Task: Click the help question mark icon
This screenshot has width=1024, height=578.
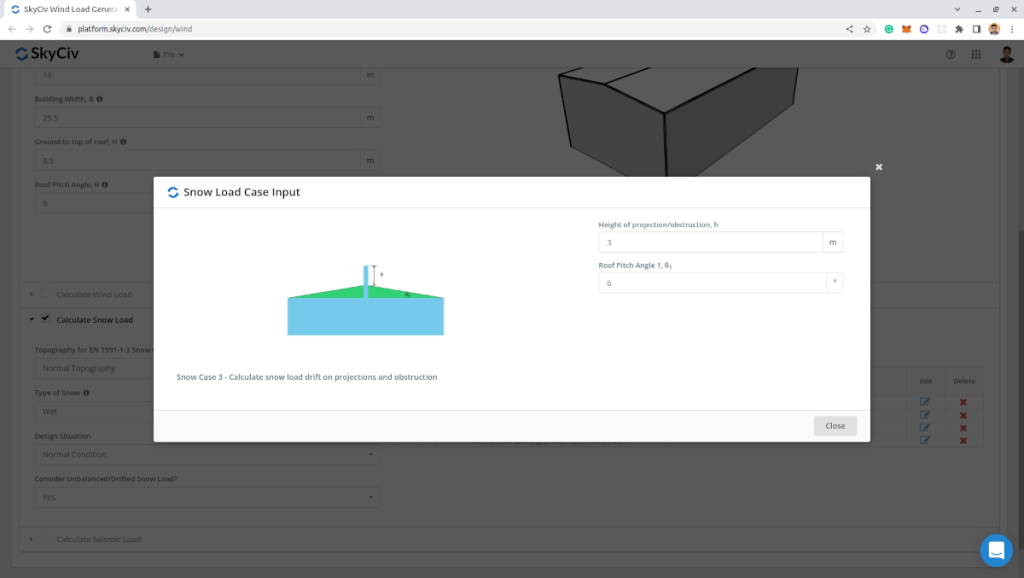Action: (950, 54)
